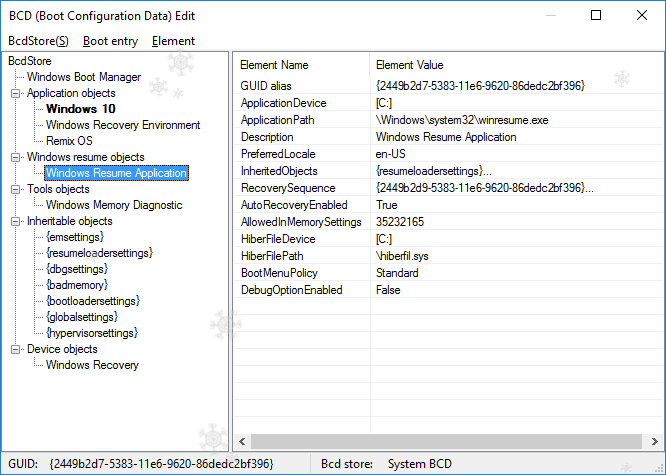Collapse the Tools objects node
This screenshot has width=666, height=475.
click(15, 189)
